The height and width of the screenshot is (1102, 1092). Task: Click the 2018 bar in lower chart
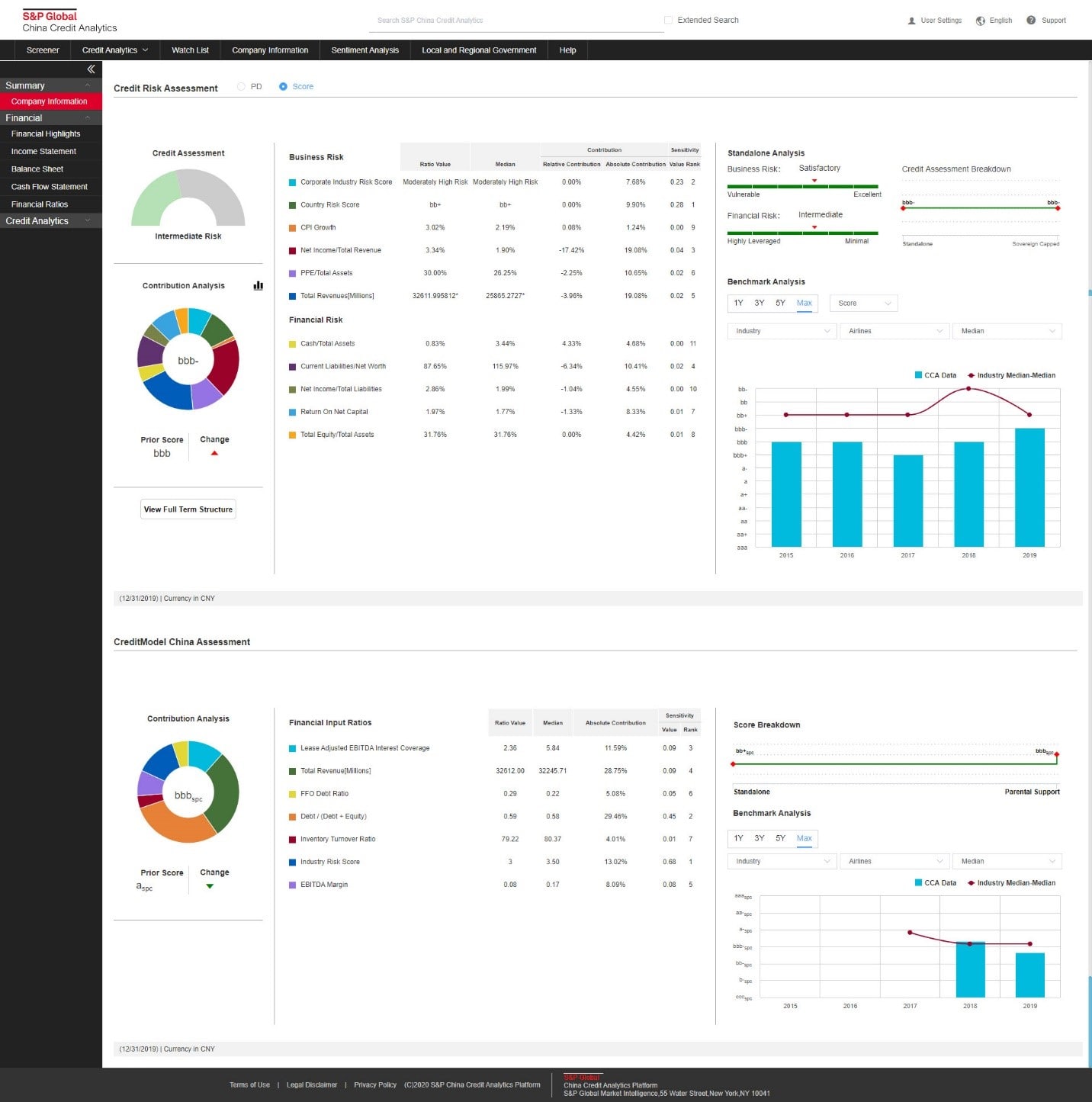[970, 969]
